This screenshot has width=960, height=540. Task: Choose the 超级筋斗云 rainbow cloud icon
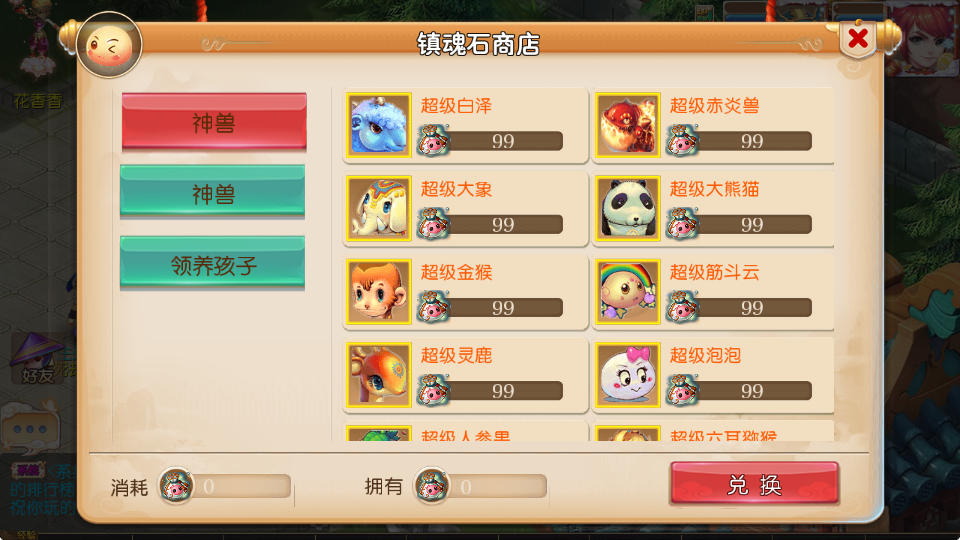628,291
